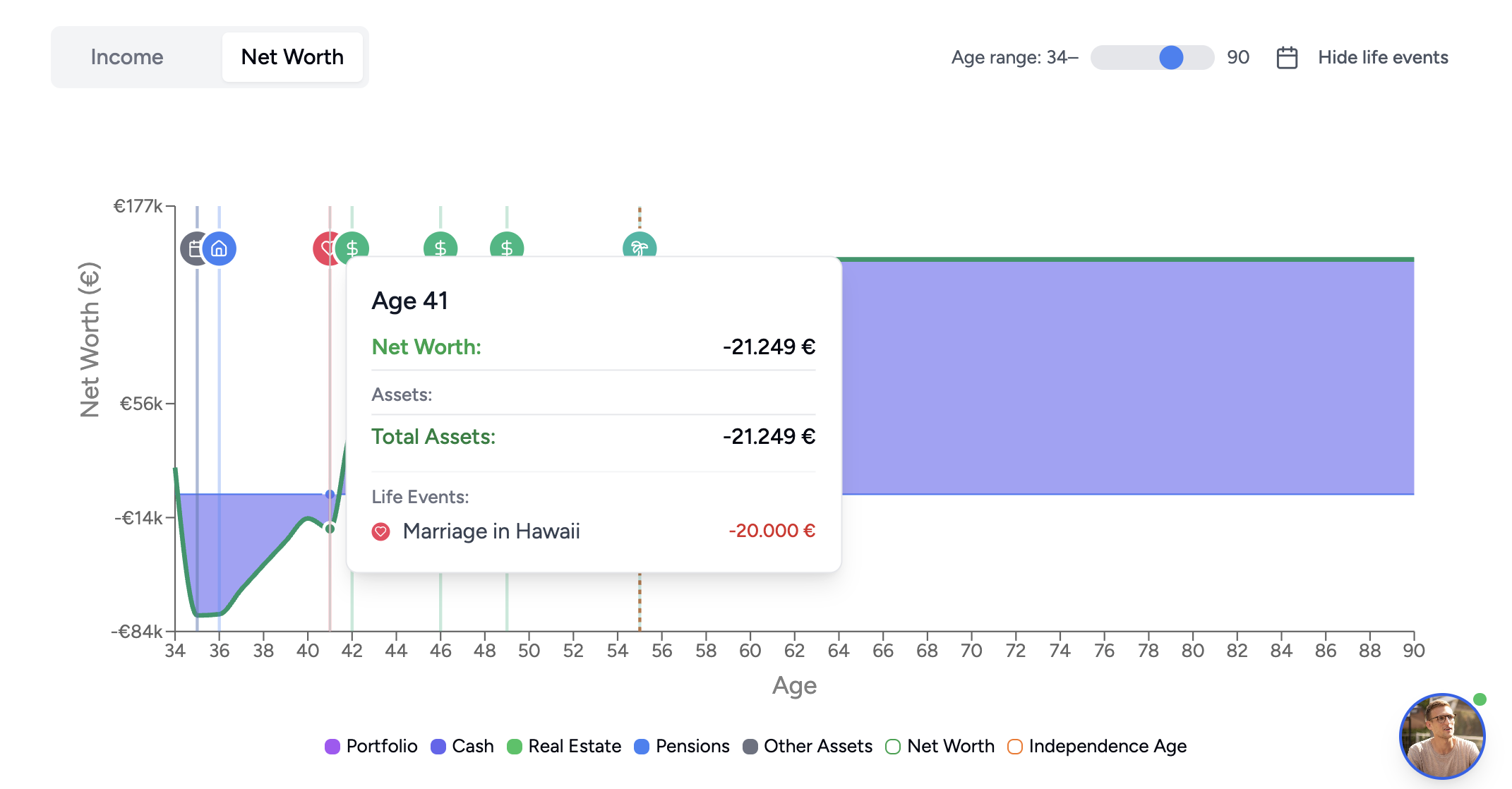Click Hide life events button
The height and width of the screenshot is (789, 1512).
click(1382, 57)
